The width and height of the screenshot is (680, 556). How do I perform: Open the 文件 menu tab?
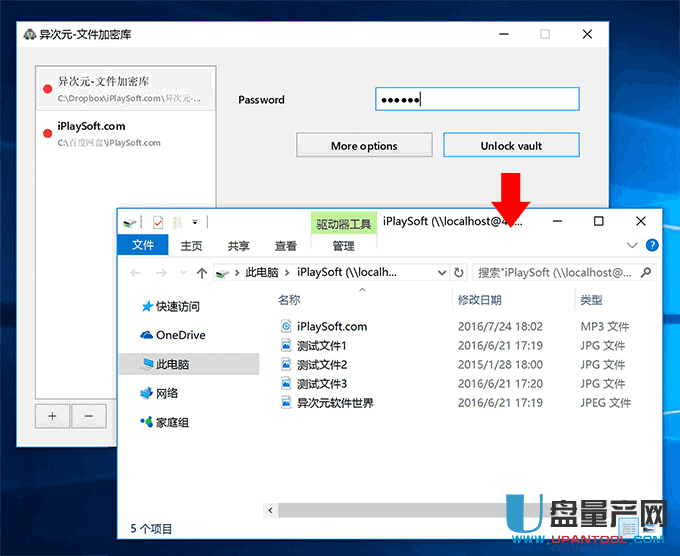pyautogui.click(x=143, y=246)
